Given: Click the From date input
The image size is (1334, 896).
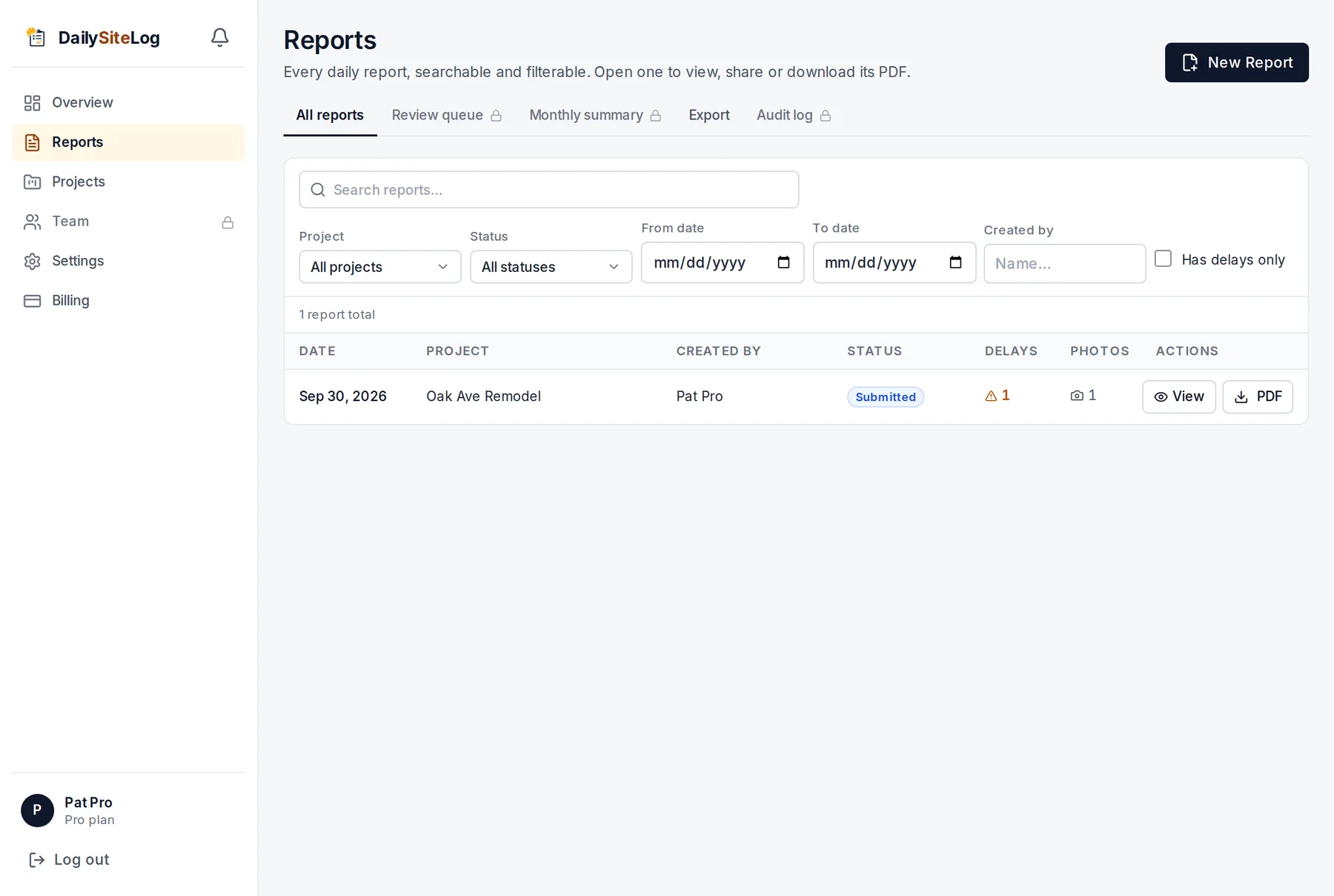Looking at the screenshot, I should 722,262.
